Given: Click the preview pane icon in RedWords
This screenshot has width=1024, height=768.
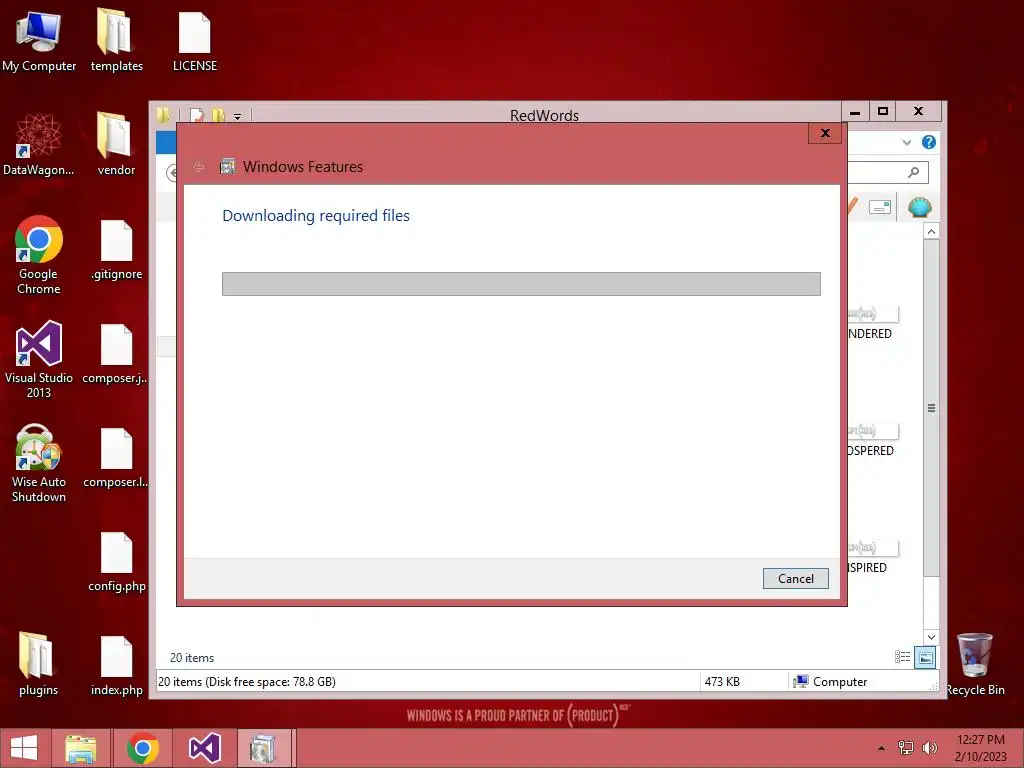Looking at the screenshot, I should pyautogui.click(x=880, y=208).
